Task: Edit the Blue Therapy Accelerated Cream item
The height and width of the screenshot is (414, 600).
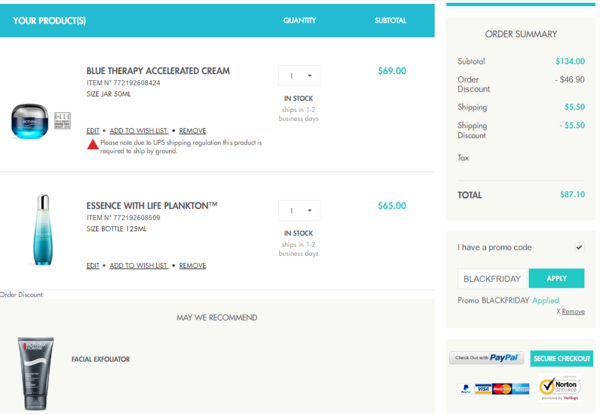Action: 93,131
